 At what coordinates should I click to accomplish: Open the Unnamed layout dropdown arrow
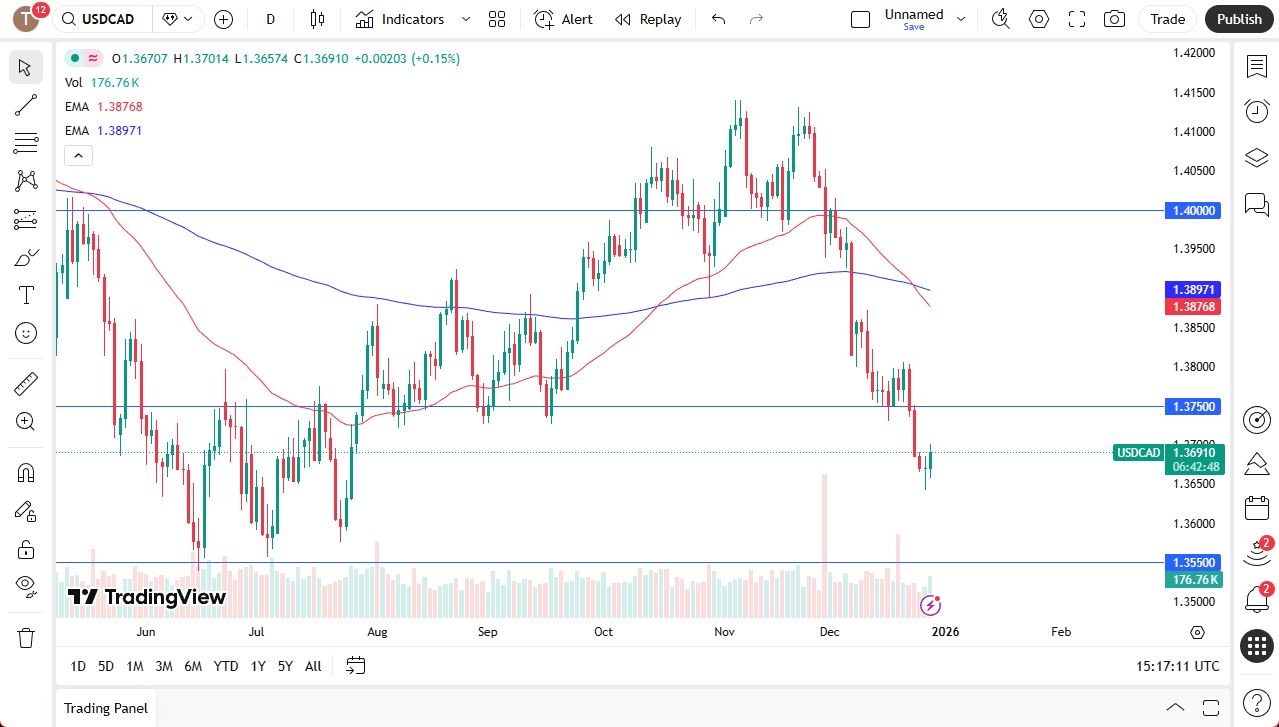click(x=961, y=19)
